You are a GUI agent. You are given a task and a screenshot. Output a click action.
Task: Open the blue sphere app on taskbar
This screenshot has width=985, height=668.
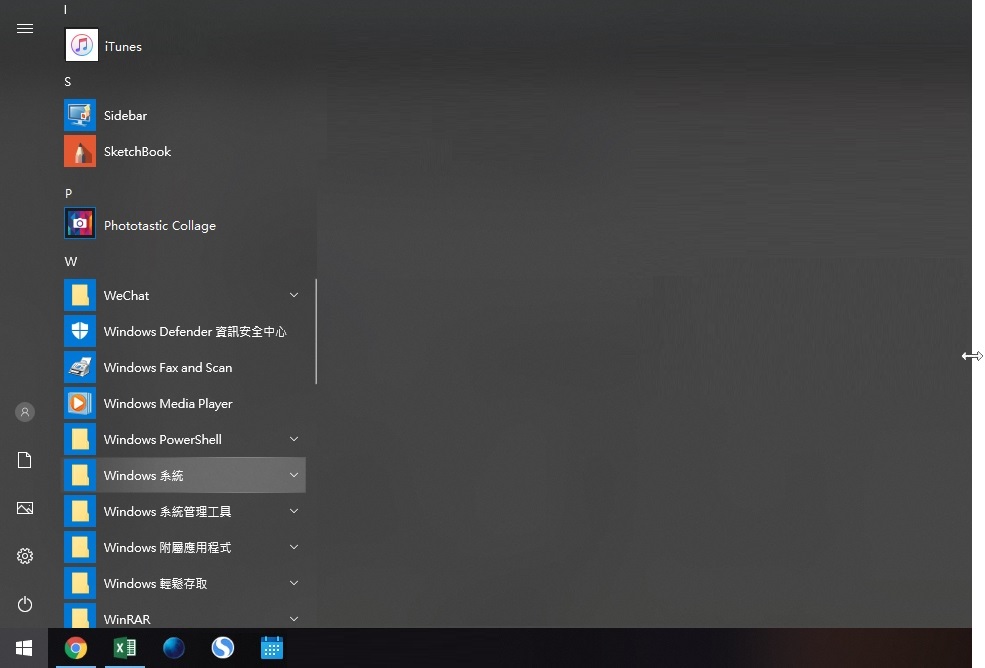point(174,648)
